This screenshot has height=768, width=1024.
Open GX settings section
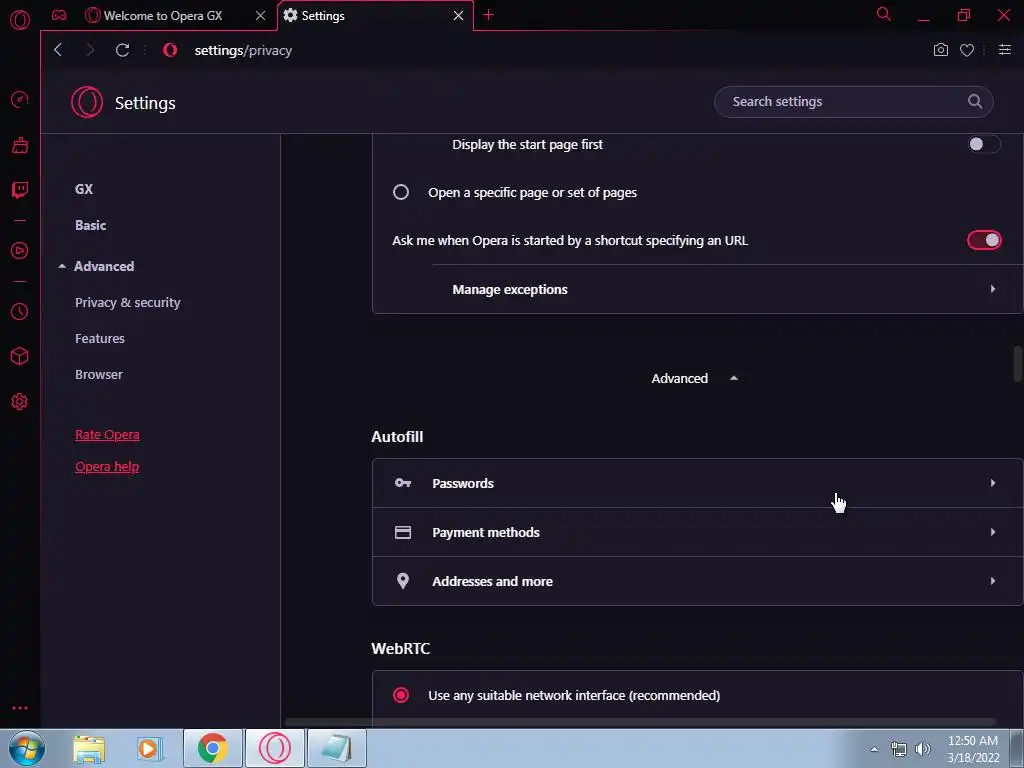click(x=84, y=189)
